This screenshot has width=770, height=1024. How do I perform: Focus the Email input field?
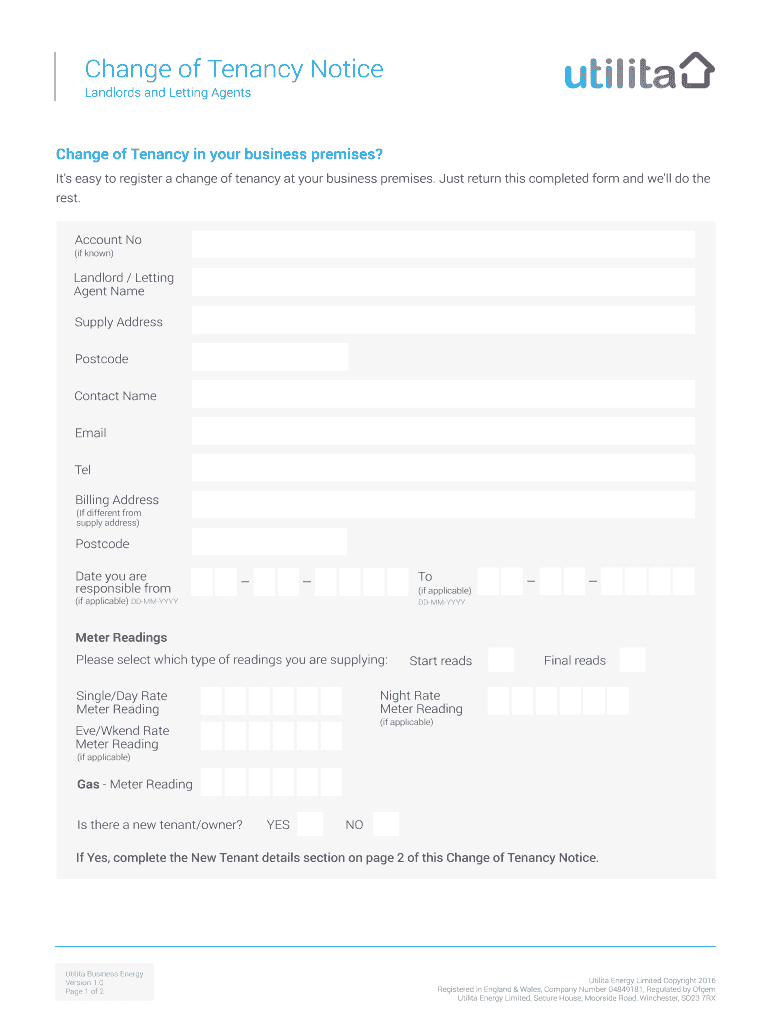point(443,432)
